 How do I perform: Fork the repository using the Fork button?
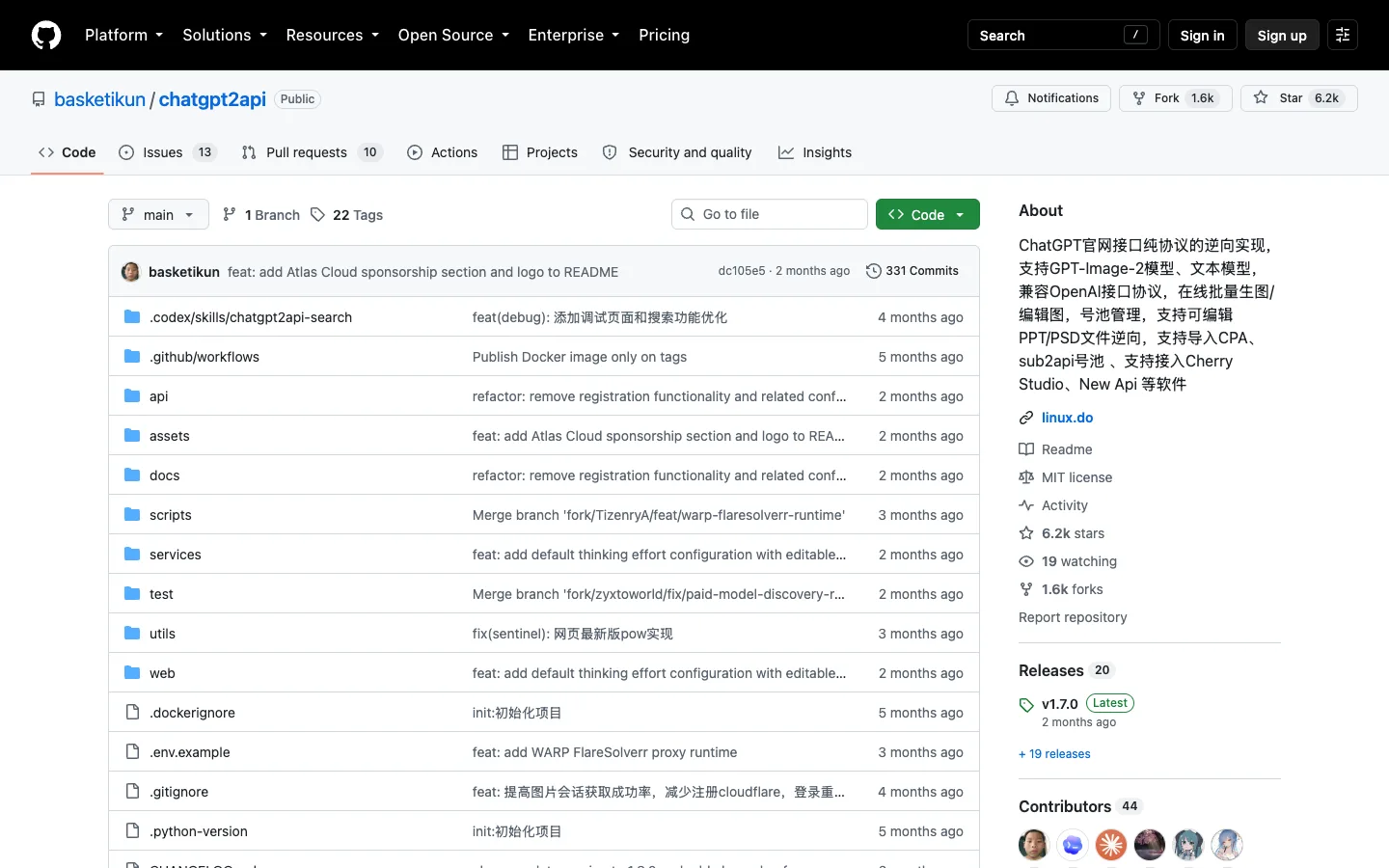(1176, 98)
